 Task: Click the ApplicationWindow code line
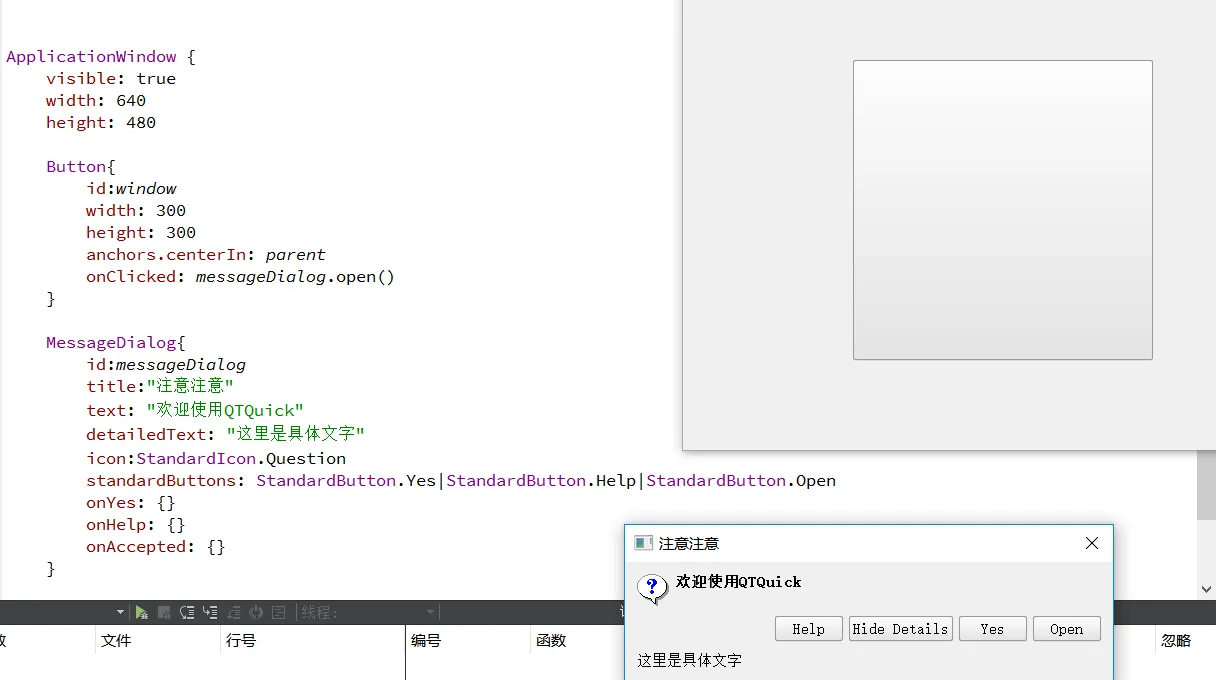click(101, 57)
